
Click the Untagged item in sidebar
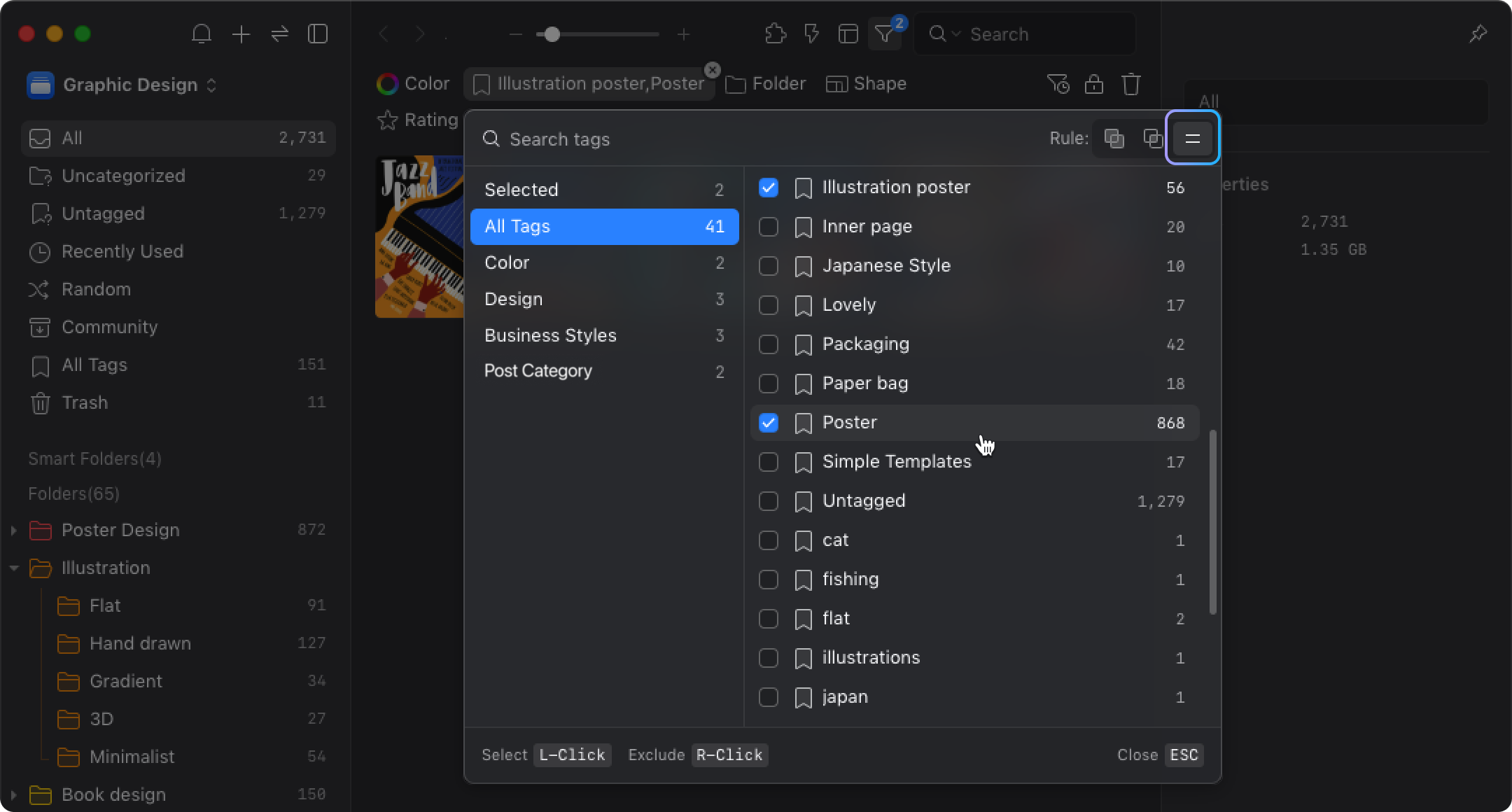(103, 213)
